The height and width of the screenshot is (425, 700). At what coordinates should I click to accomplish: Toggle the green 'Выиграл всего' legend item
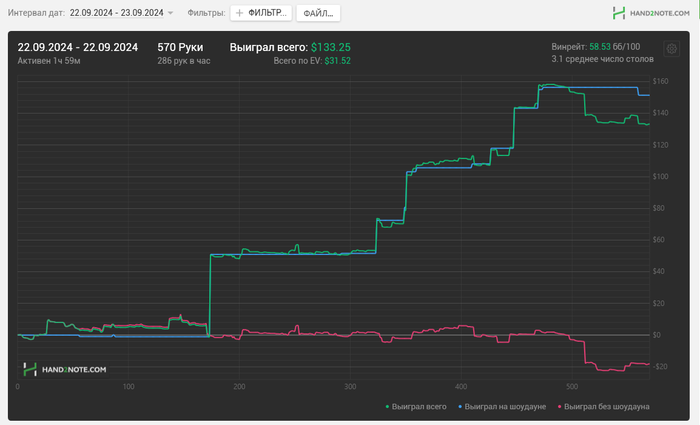416,407
